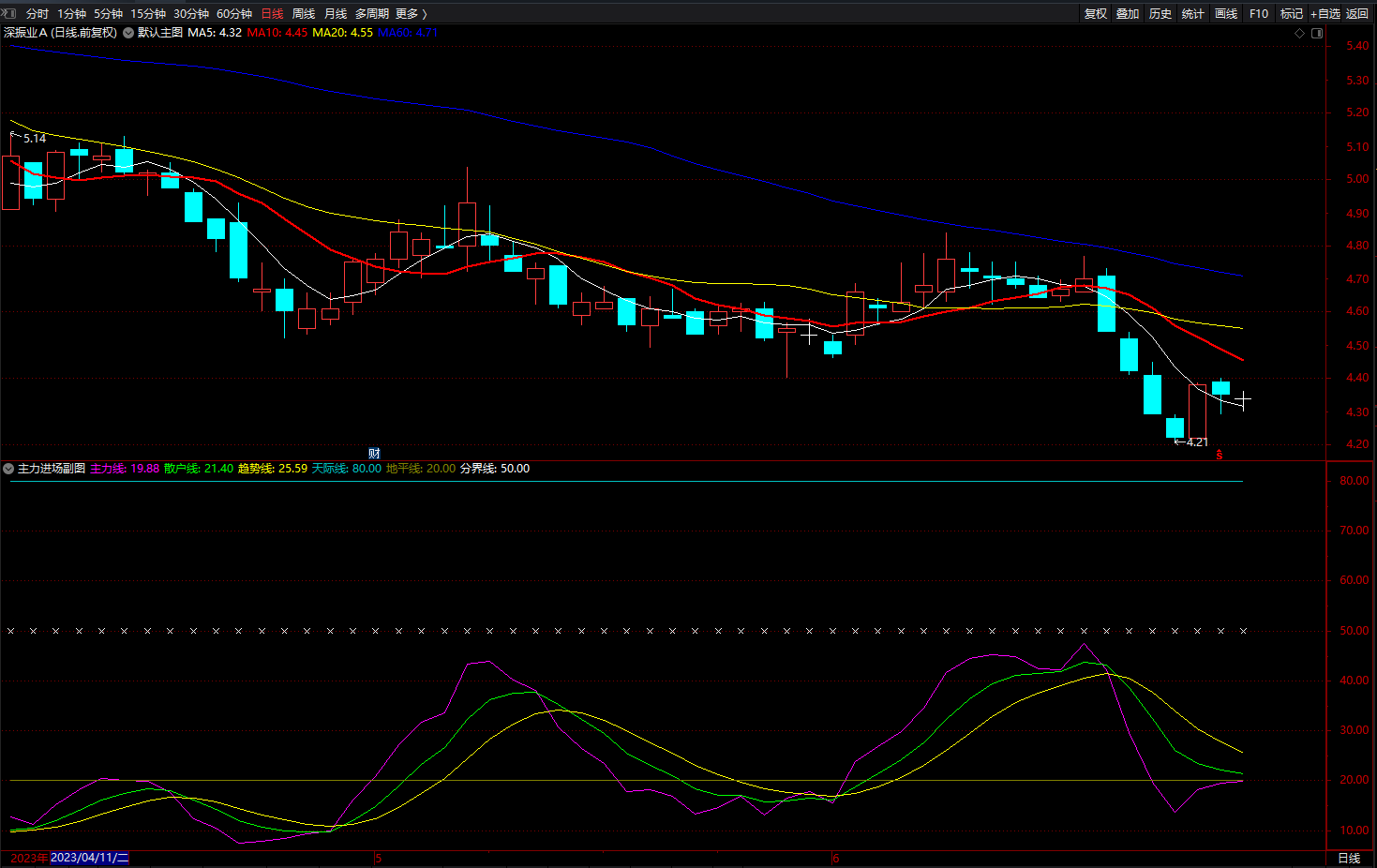Click the diamond icon above the price axis

1299,33
